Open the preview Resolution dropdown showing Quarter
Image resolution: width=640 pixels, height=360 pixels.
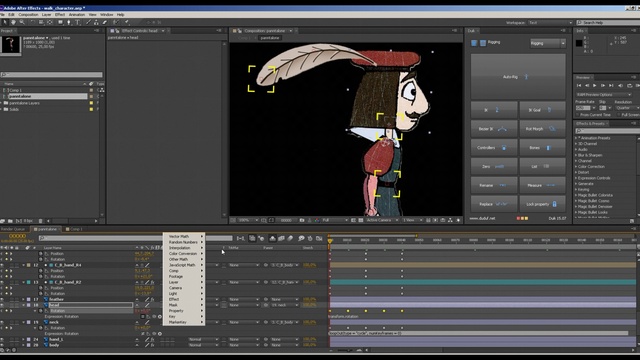coord(626,108)
